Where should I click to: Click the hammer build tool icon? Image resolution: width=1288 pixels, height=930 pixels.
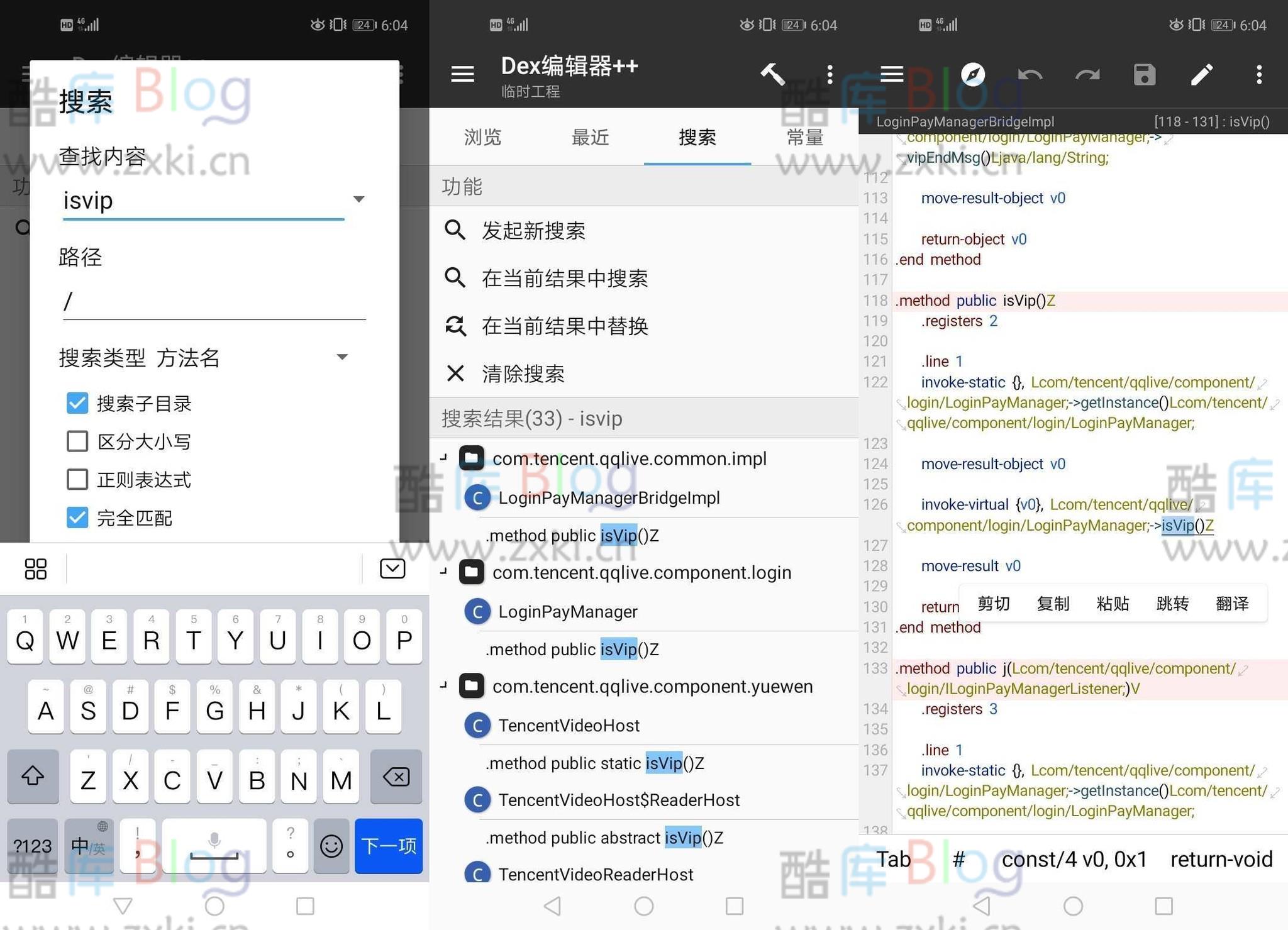click(772, 74)
